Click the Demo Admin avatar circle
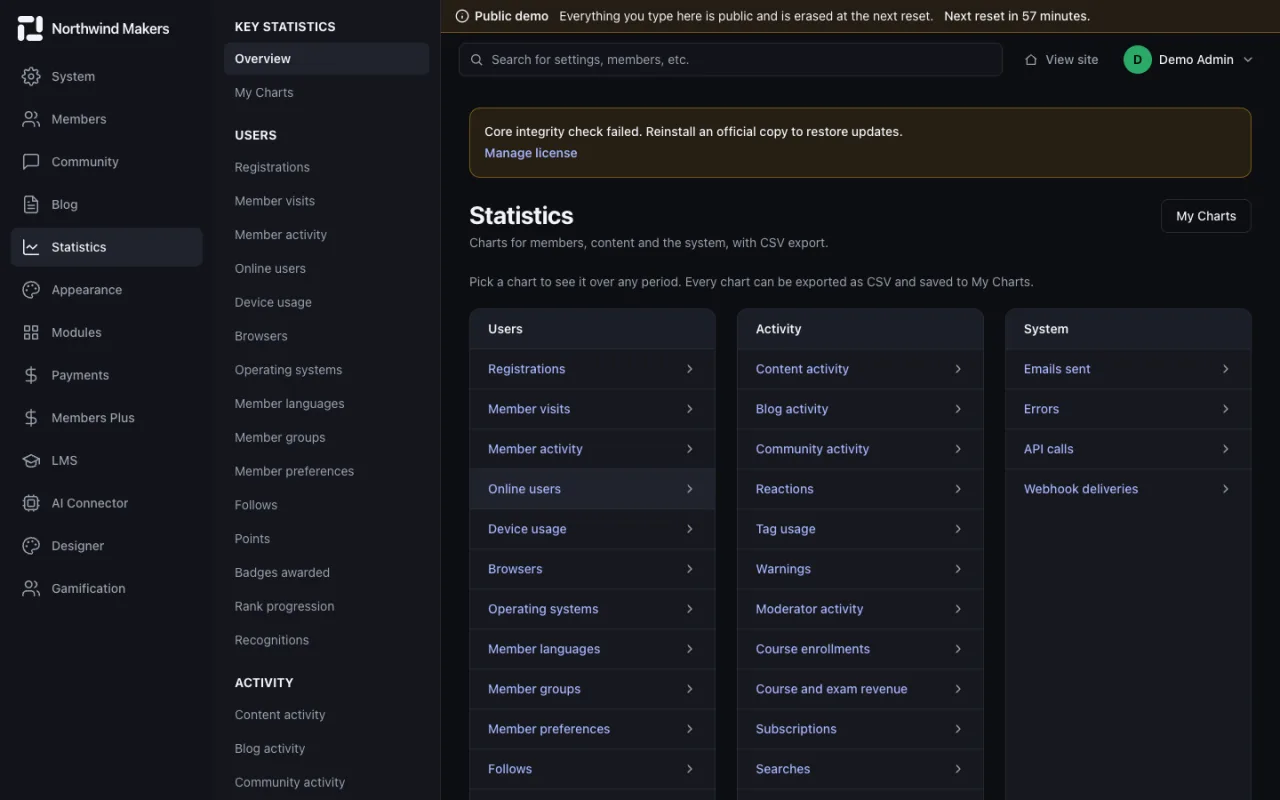The height and width of the screenshot is (800, 1280). tap(1137, 60)
